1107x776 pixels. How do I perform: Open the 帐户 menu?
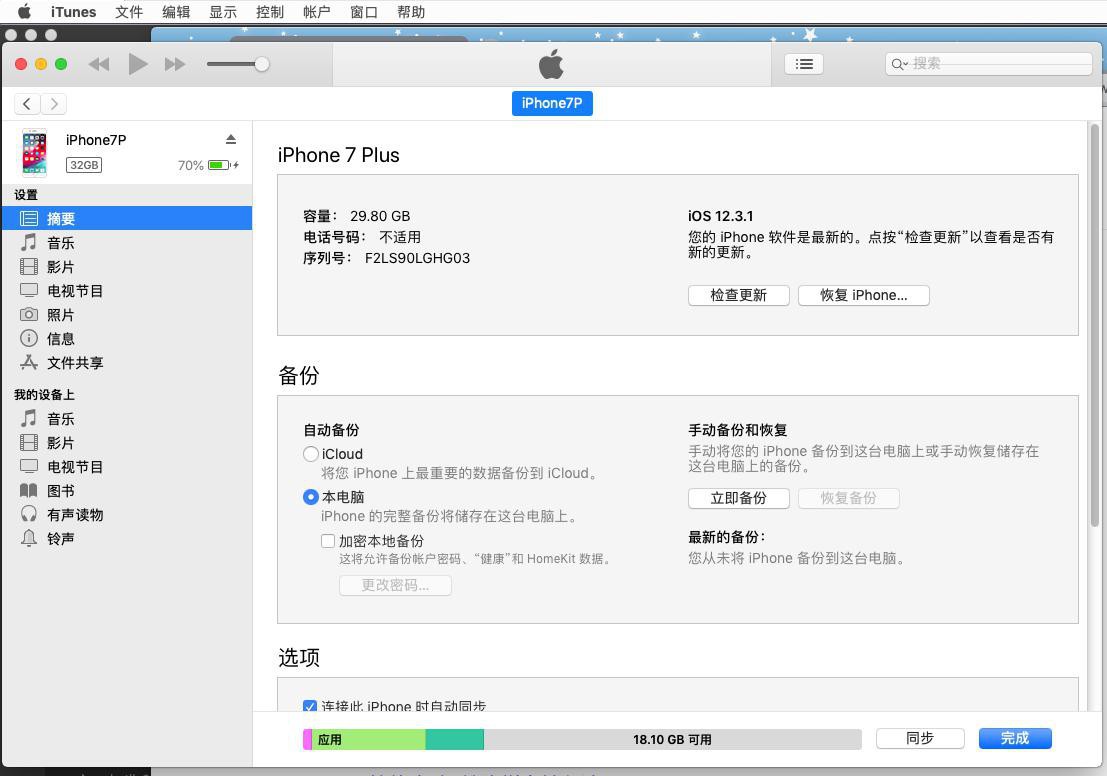click(316, 12)
